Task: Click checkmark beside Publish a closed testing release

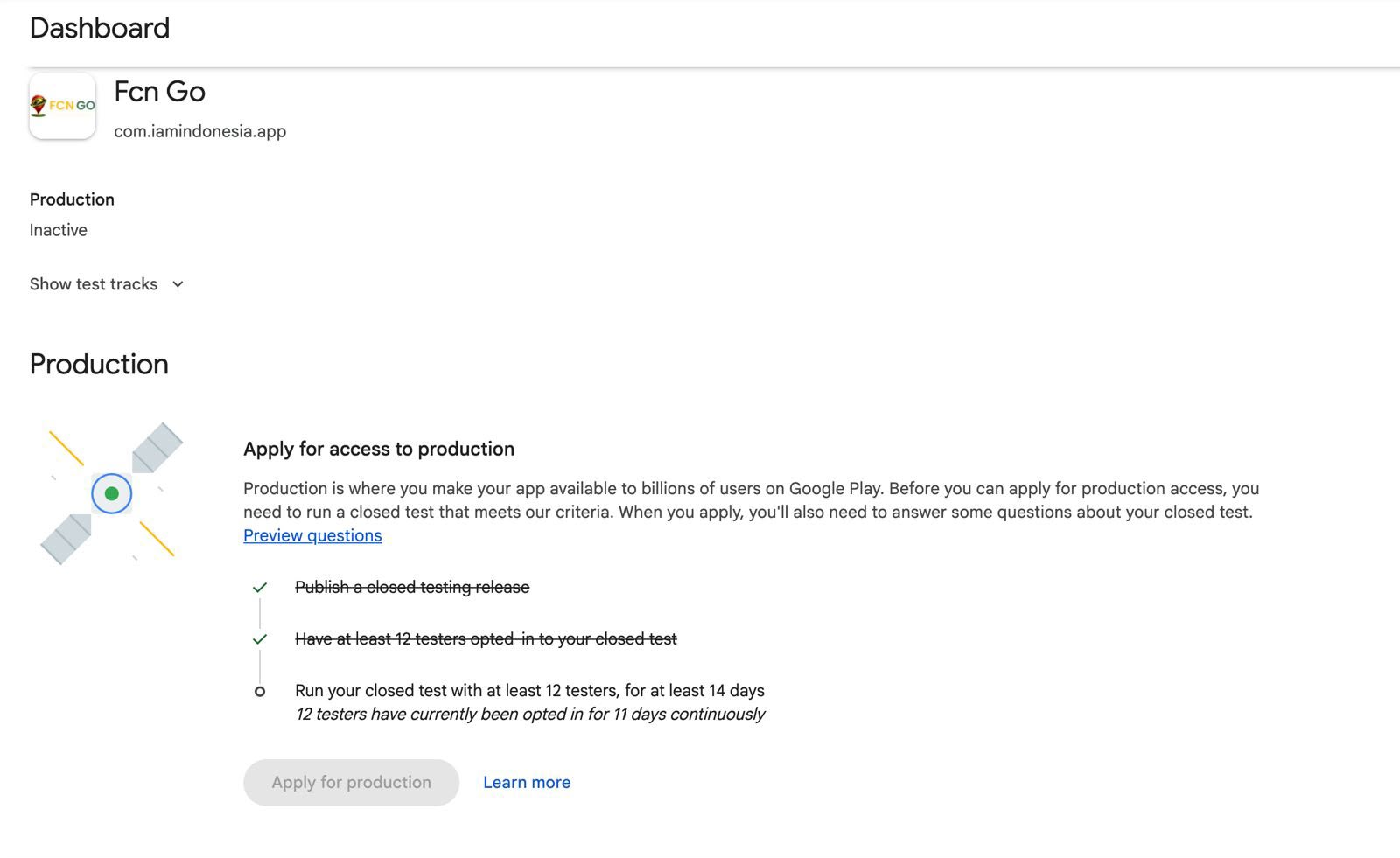Action: (x=260, y=588)
